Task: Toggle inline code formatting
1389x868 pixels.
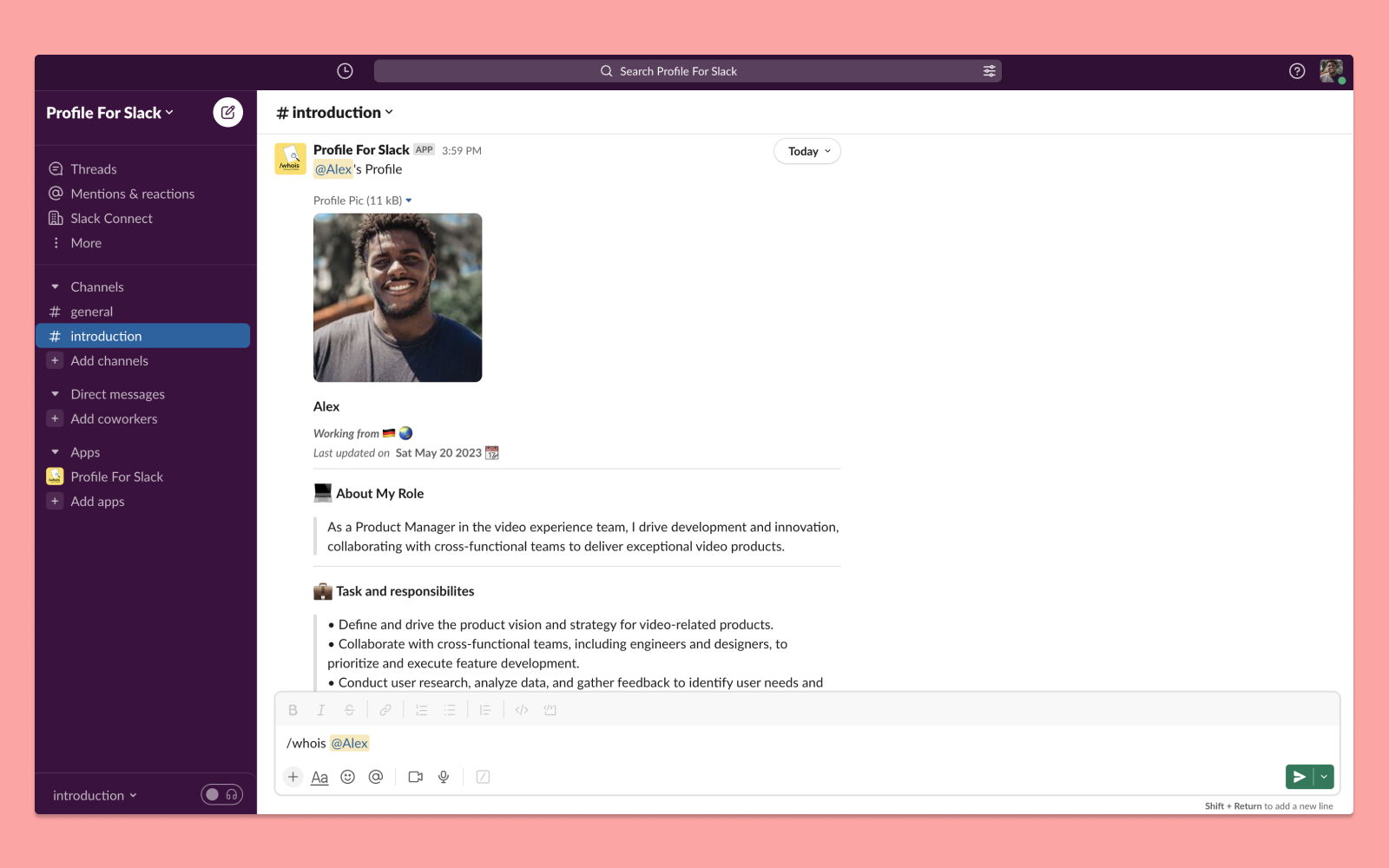Action: pos(522,710)
